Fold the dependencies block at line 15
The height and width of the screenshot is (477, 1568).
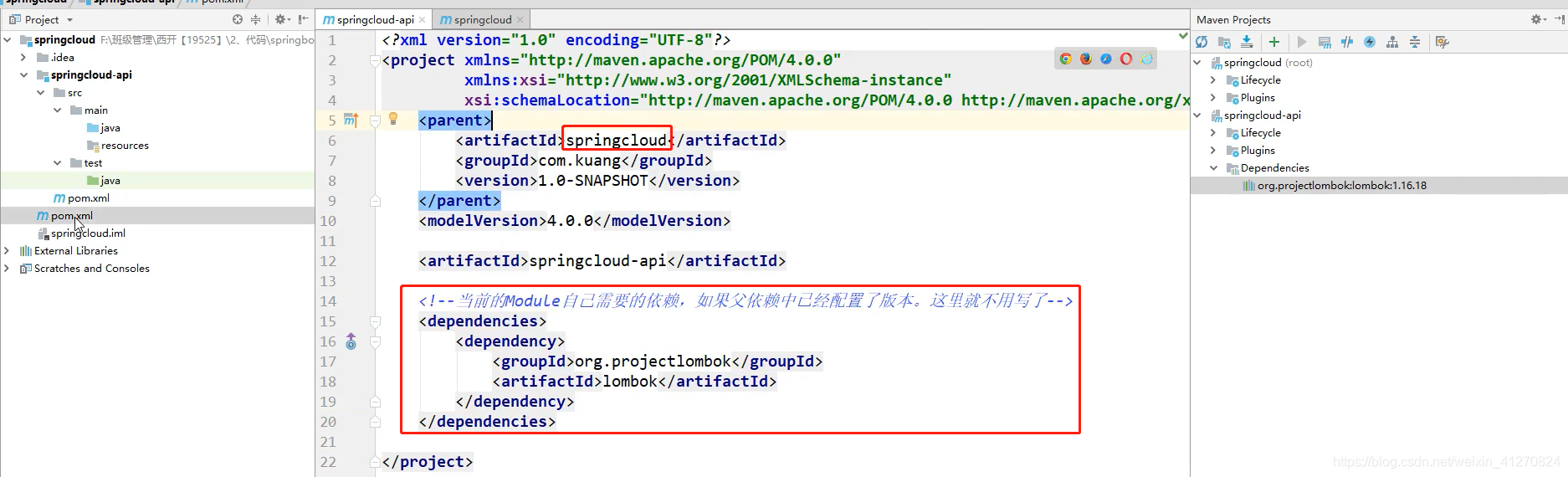click(375, 321)
